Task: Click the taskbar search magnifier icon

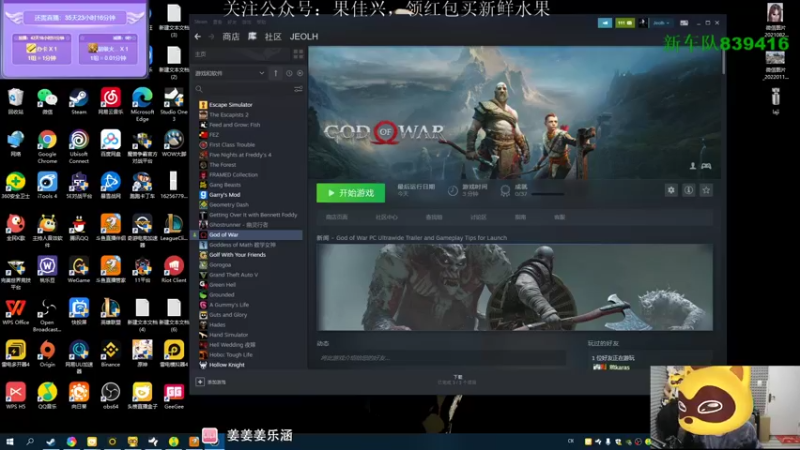Action: pos(30,442)
